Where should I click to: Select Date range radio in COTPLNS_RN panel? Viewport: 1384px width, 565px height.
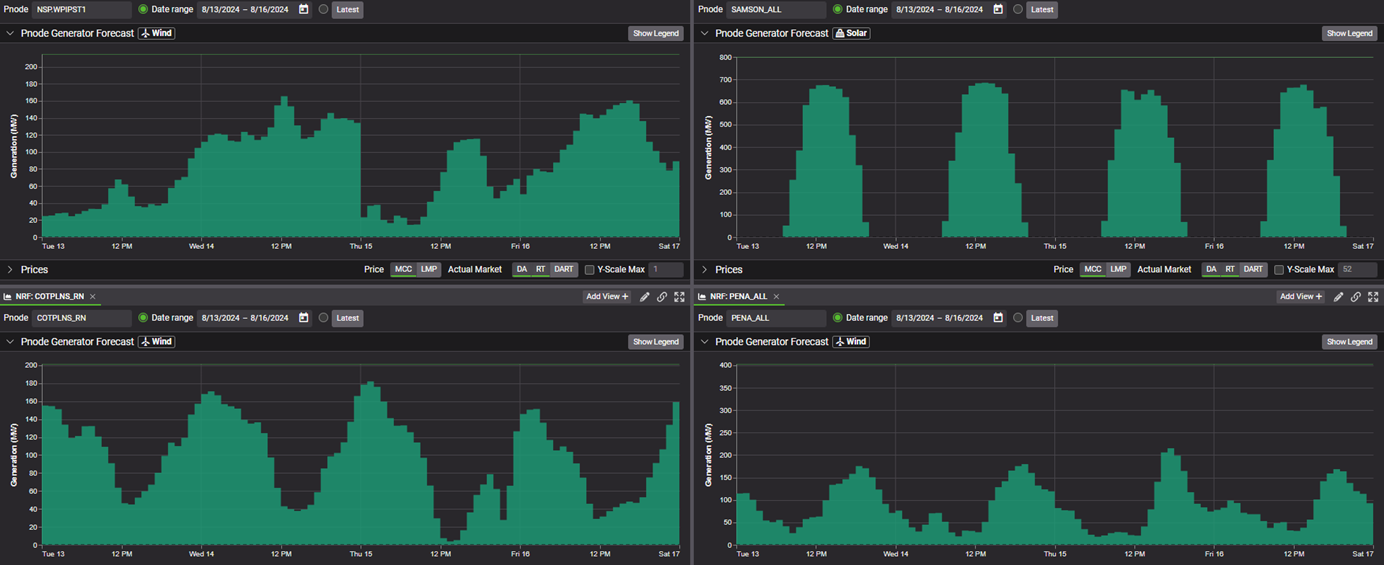143,318
